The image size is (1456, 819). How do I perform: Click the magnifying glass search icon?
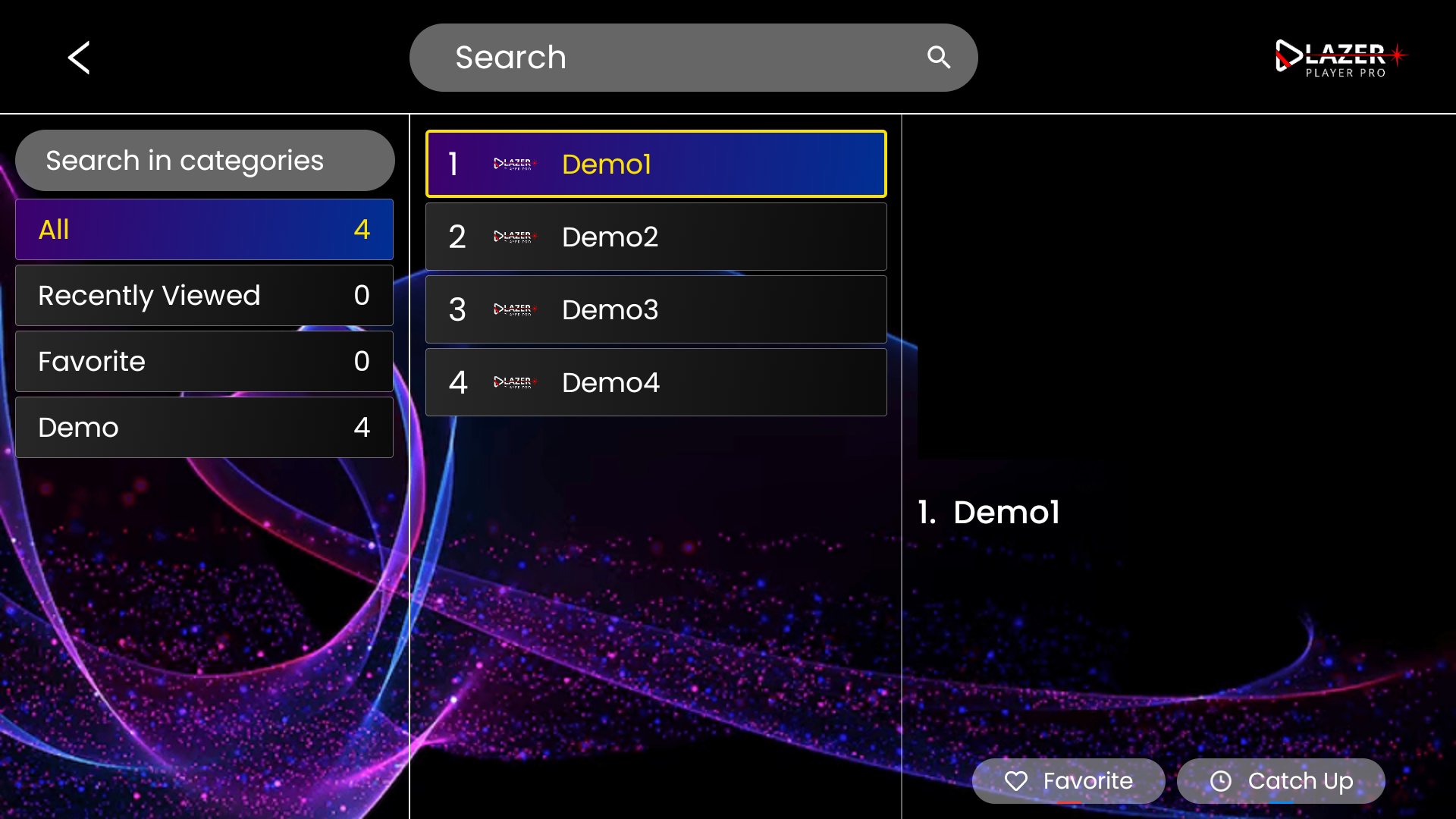(938, 58)
